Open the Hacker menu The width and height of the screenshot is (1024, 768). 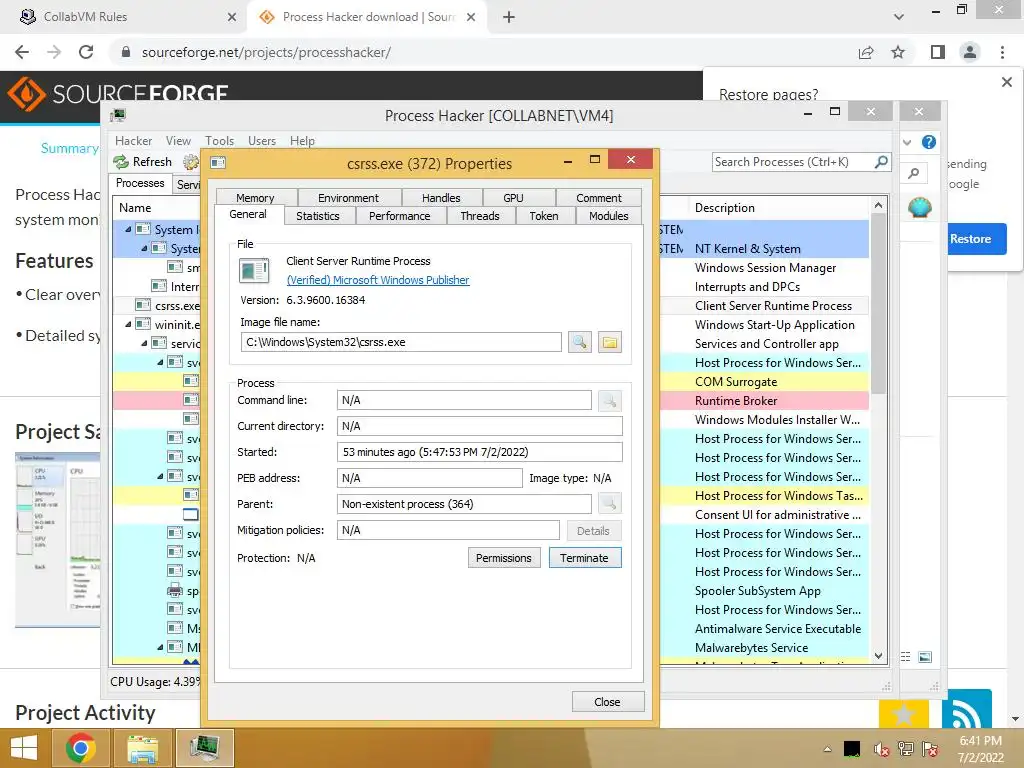pyautogui.click(x=133, y=140)
